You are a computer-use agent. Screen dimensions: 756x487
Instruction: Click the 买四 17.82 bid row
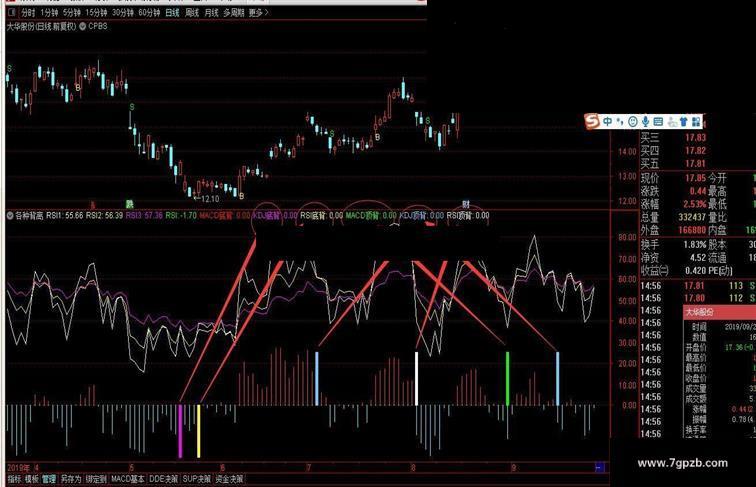(x=674, y=150)
